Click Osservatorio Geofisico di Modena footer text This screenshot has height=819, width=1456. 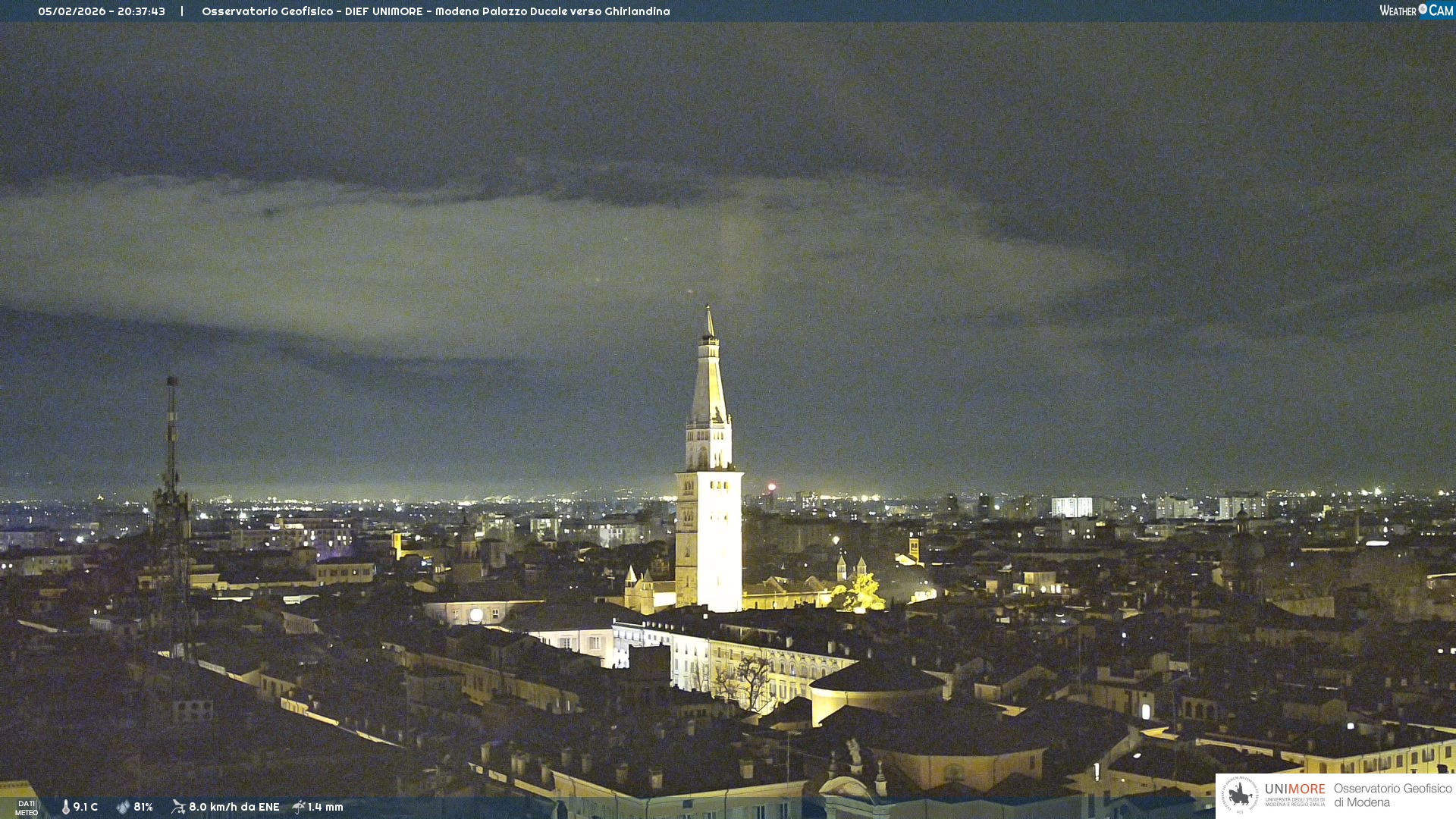point(1392,795)
